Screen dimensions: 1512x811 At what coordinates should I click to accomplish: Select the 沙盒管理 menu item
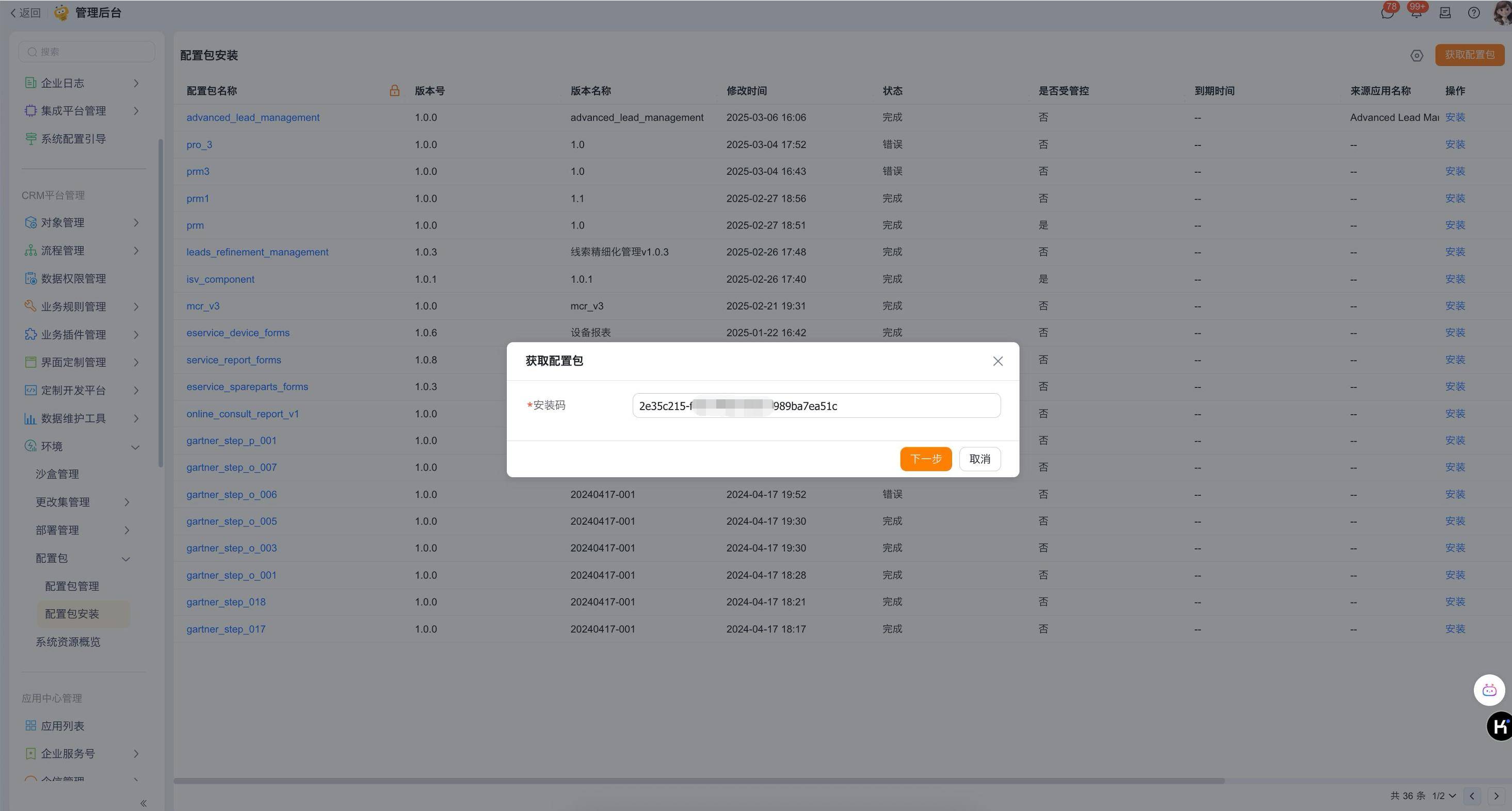tap(57, 474)
